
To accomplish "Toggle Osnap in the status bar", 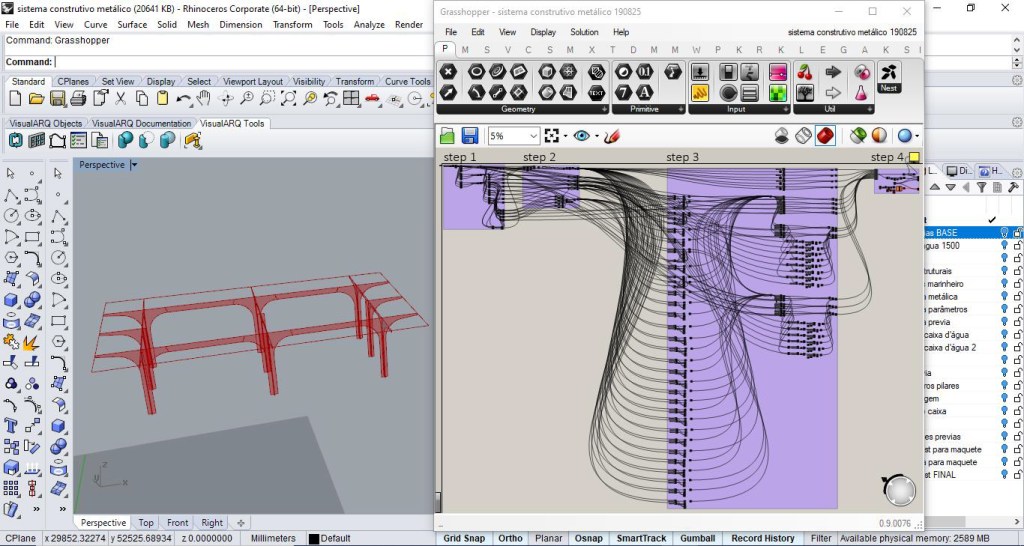I will pyautogui.click(x=588, y=538).
